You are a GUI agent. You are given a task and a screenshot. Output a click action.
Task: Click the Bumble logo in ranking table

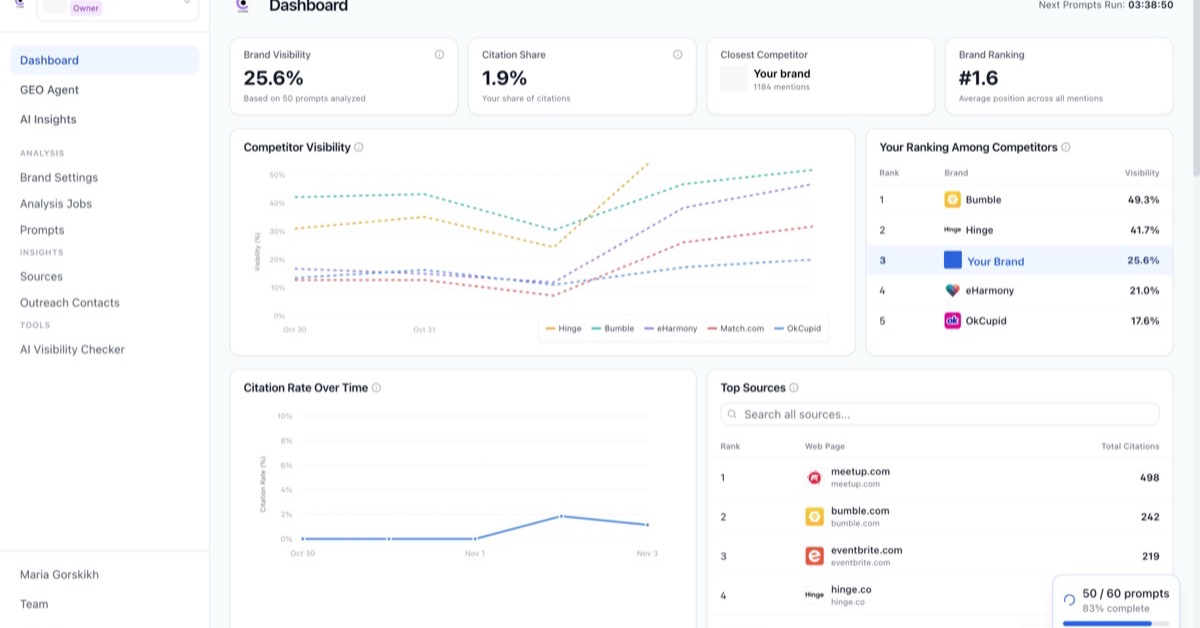[x=952, y=200]
